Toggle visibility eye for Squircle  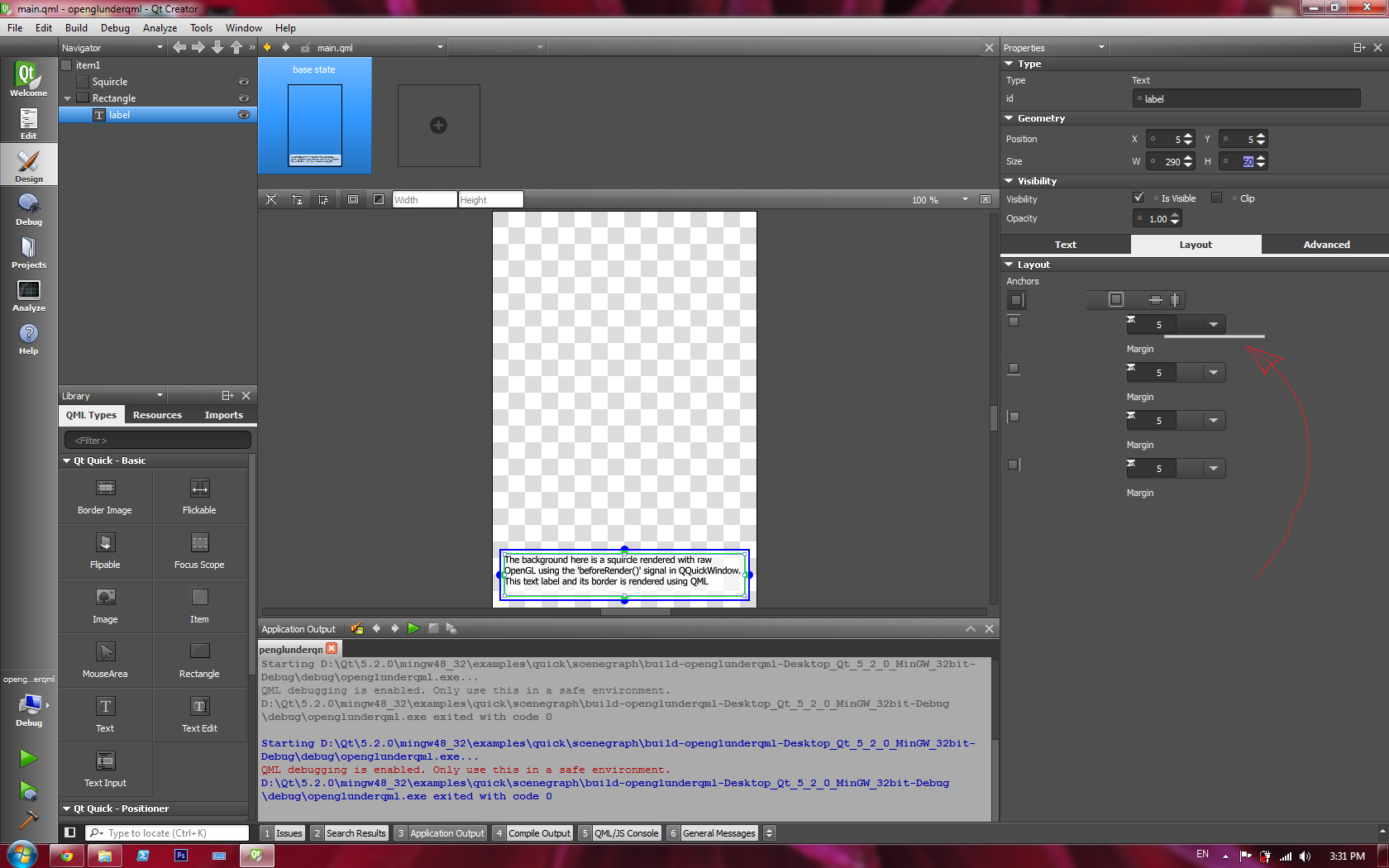[244, 82]
